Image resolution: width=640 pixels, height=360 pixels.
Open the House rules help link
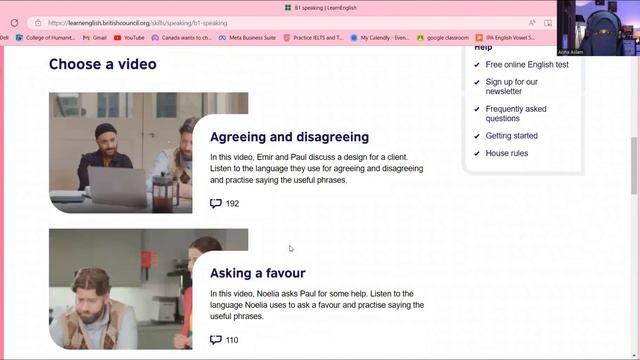(x=507, y=153)
